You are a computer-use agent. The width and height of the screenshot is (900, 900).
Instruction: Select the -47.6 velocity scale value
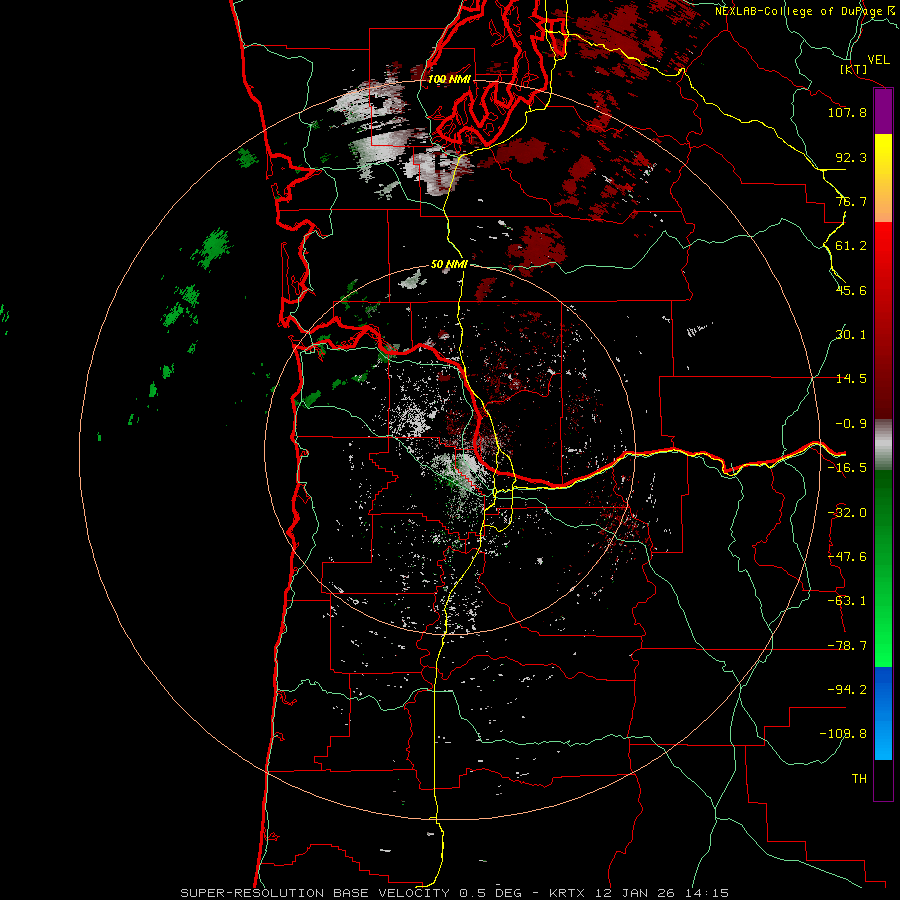tap(847, 557)
